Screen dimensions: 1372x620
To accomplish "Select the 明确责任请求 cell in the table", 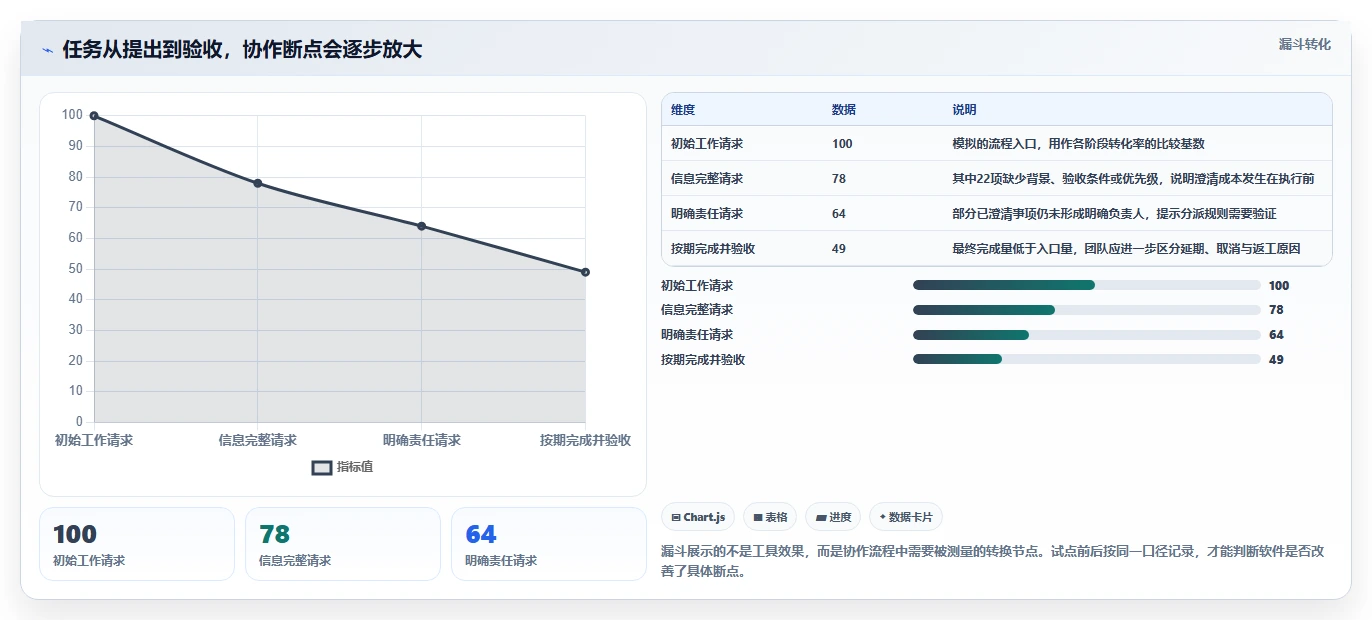I will tap(707, 214).
